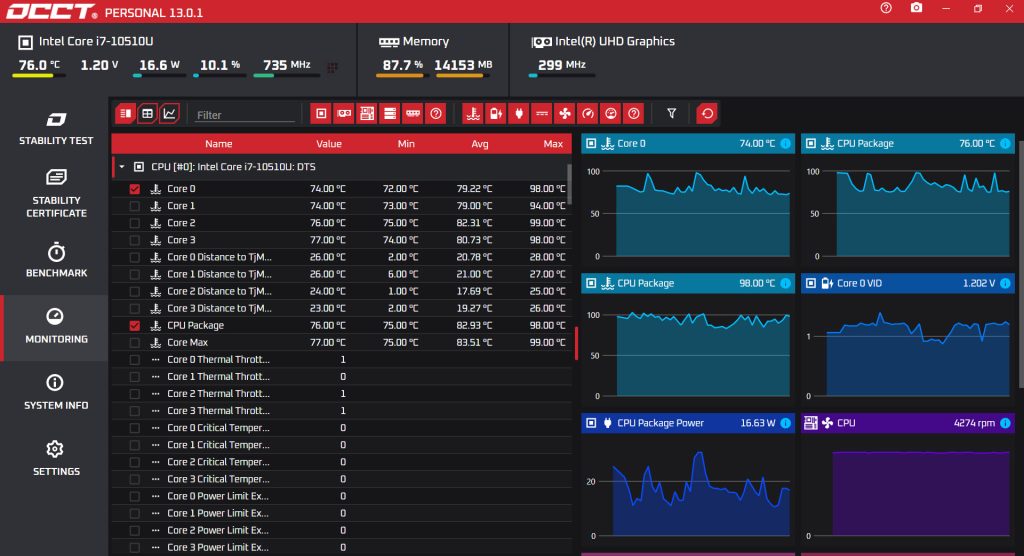Image resolution: width=1024 pixels, height=556 pixels.
Task: Check the Core 3 sensor checkbox
Action: point(135,240)
